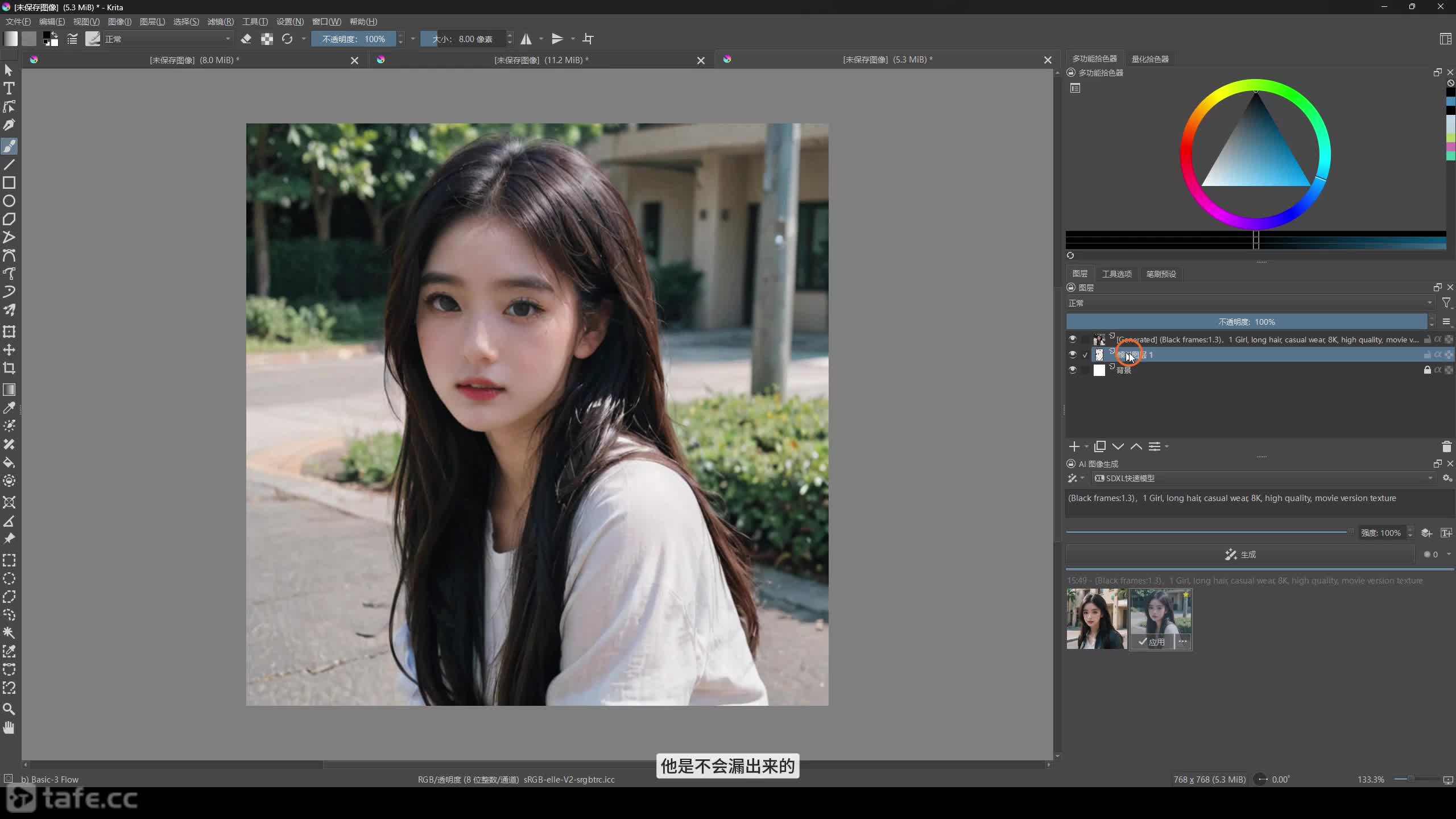The height and width of the screenshot is (819, 1456).
Task: Click horizontal mirror tool icon
Action: (x=526, y=39)
